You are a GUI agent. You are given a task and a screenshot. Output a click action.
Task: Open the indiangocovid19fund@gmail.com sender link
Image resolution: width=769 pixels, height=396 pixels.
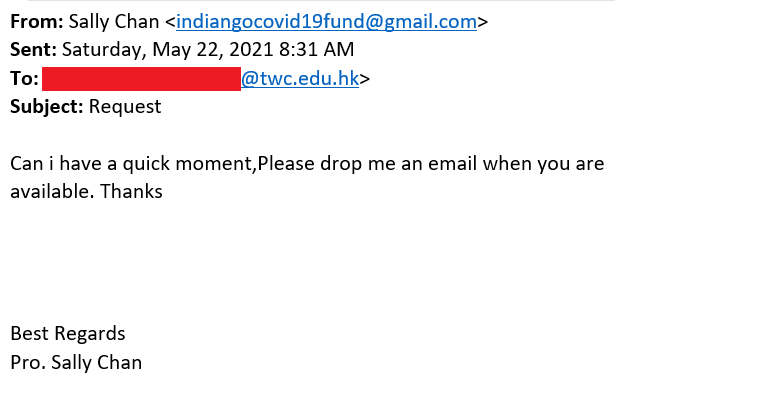[x=326, y=22]
